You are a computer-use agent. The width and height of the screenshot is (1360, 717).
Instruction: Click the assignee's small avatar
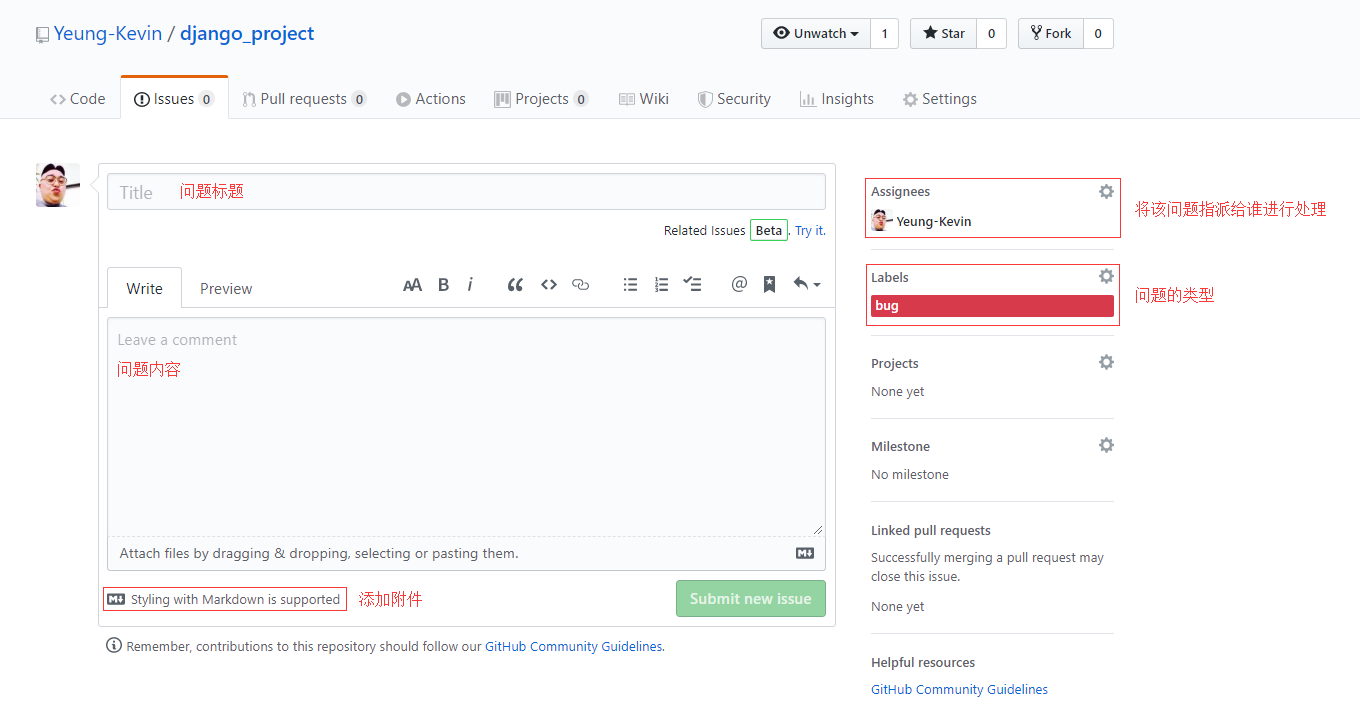click(x=881, y=221)
